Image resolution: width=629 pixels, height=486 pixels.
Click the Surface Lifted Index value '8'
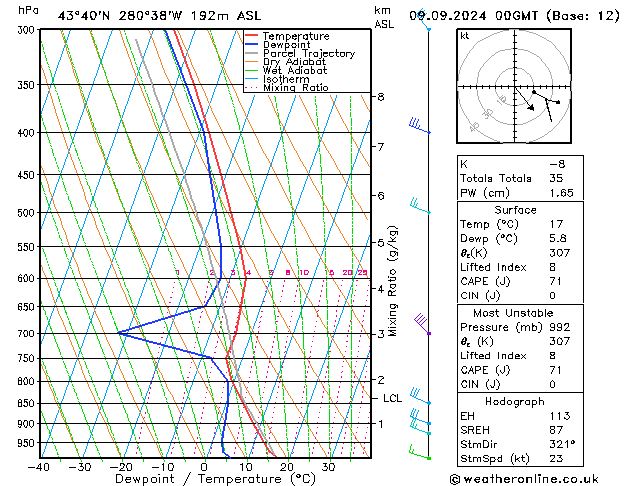pyautogui.click(x=552, y=267)
